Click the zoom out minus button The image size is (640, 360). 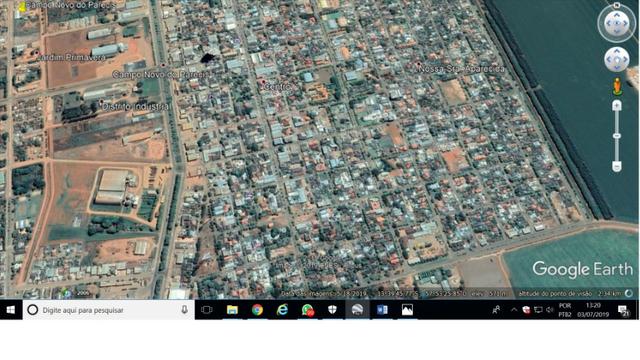coord(617,166)
